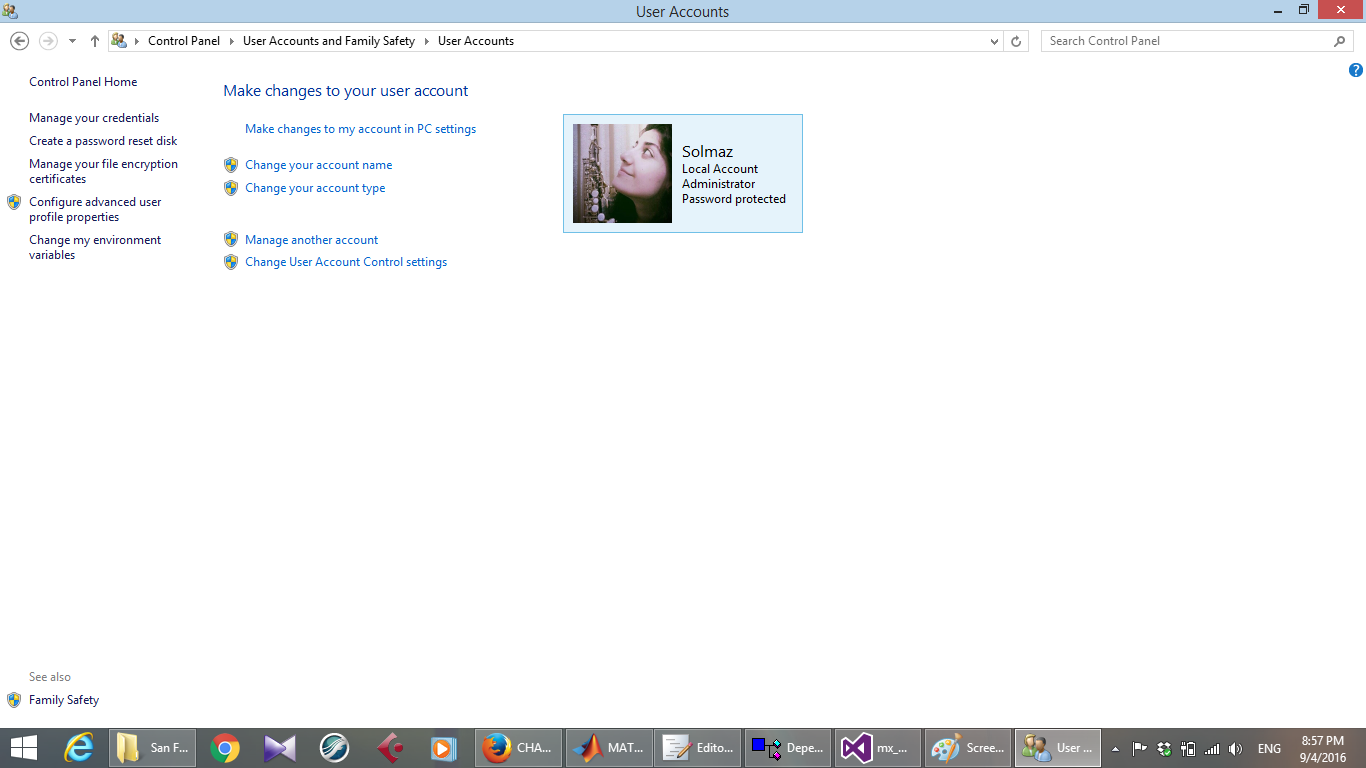
Task: Launch Internet Explorer from the taskbar
Action: point(78,748)
